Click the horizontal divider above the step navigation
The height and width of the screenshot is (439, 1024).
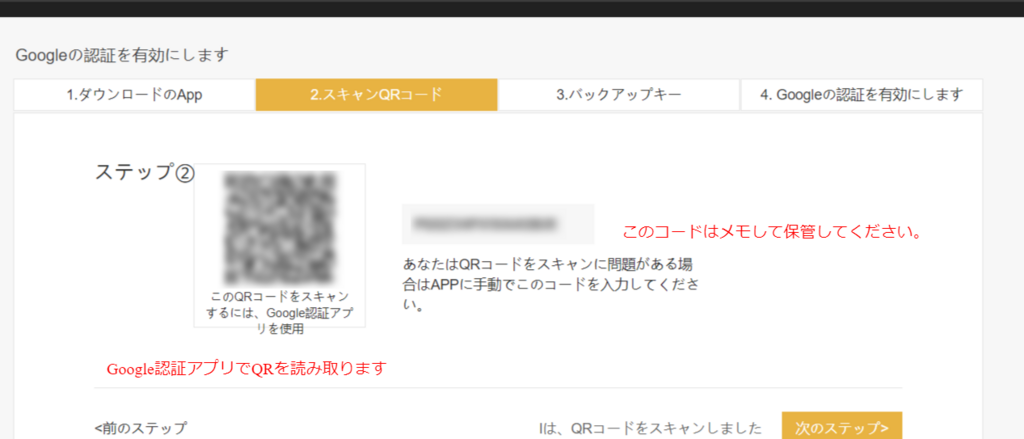498,388
